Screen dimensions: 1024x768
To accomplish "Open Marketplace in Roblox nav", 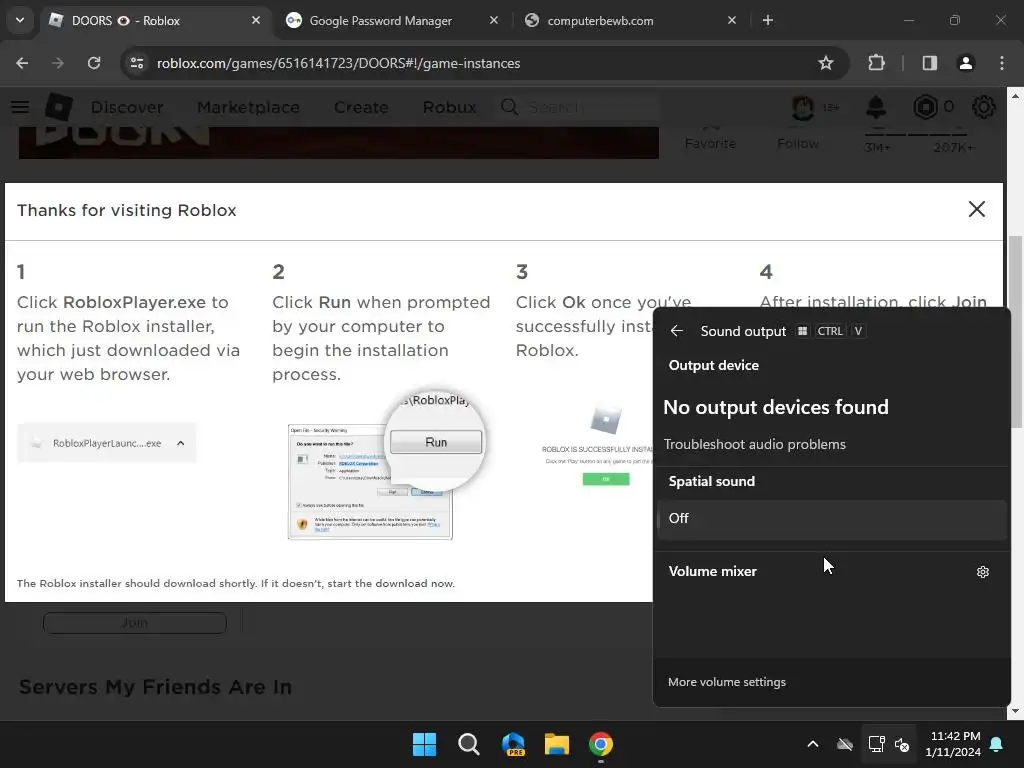I will [x=248, y=107].
